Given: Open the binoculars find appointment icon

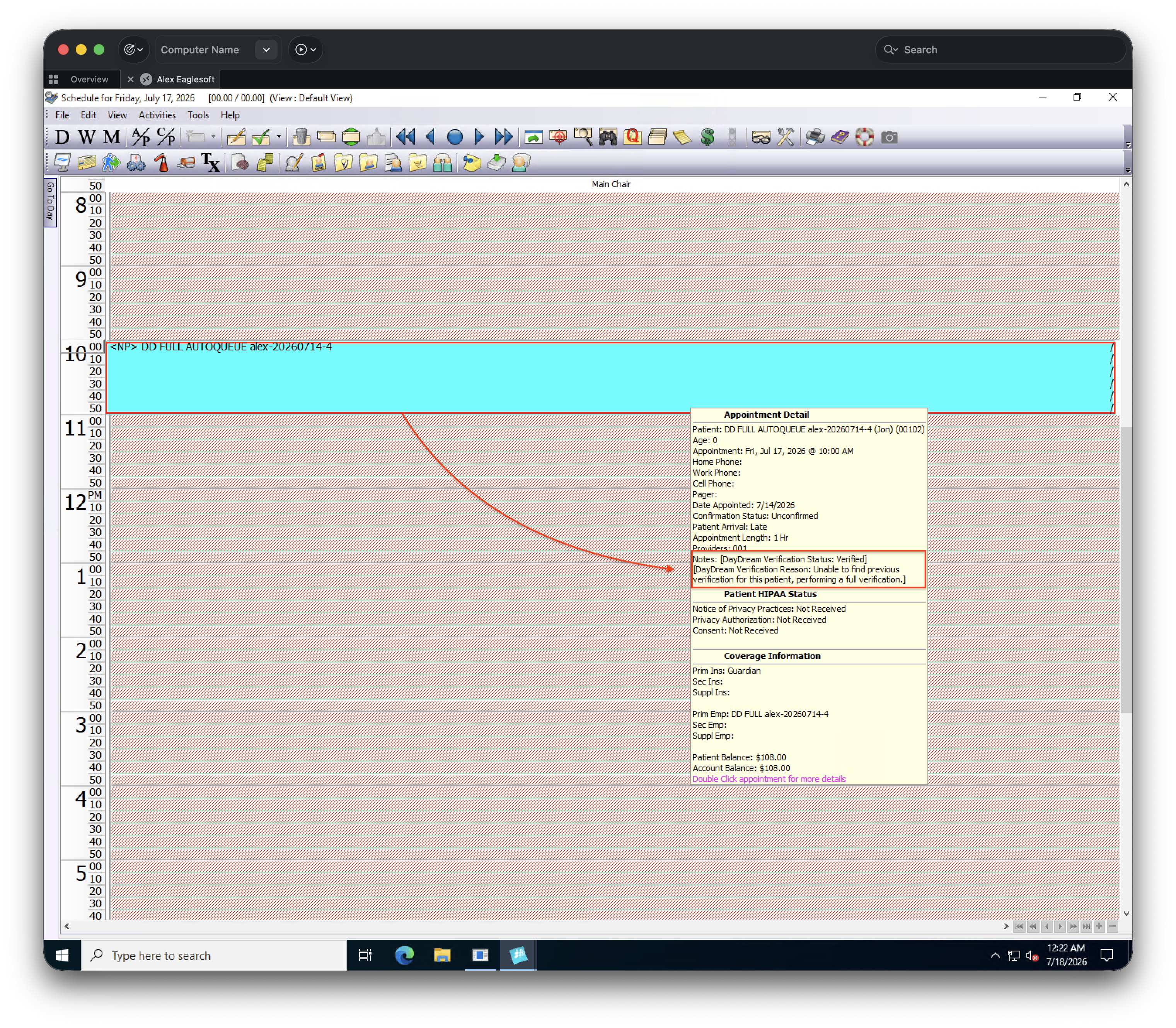Looking at the screenshot, I should pos(608,137).
